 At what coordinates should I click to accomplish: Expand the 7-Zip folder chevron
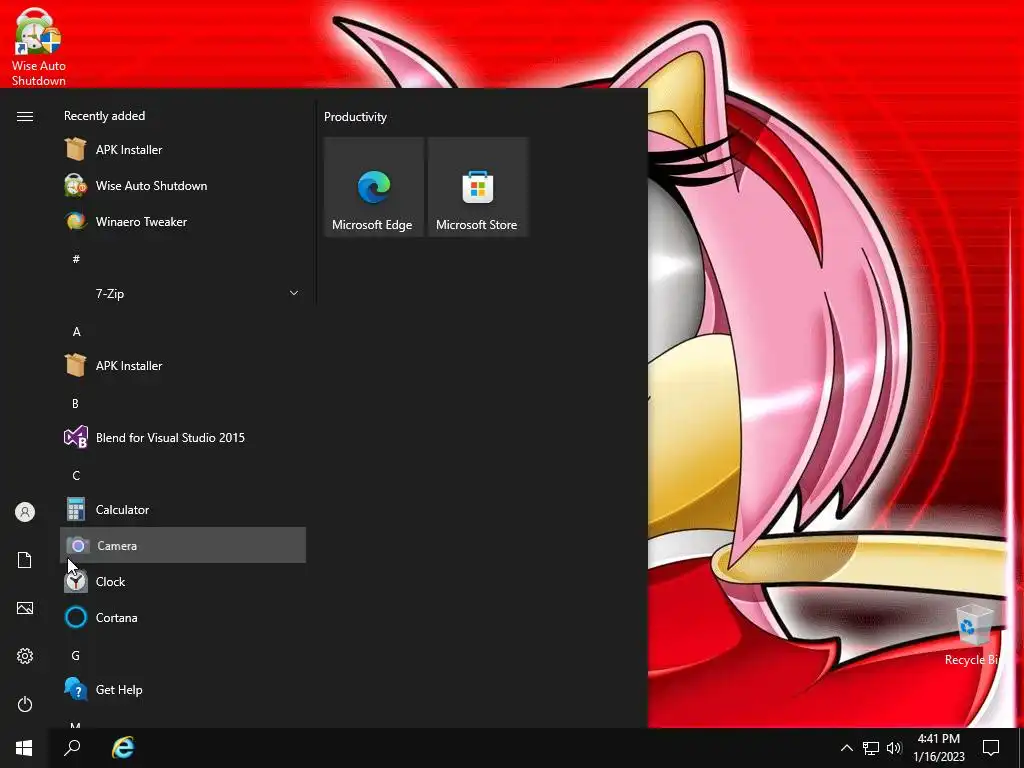294,293
